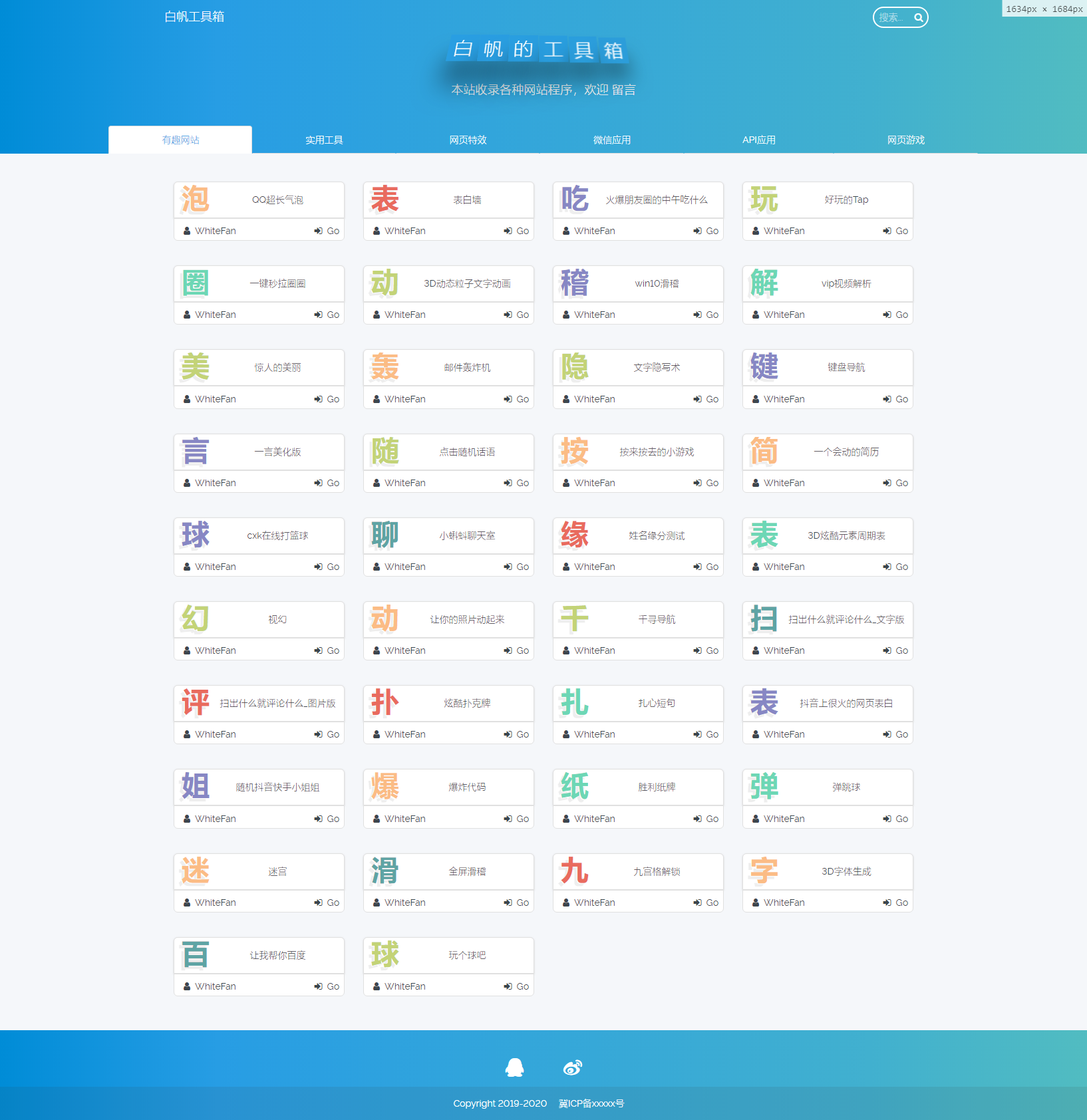Switch to the API应用 tab
Viewport: 1087px width, 1120px height.
click(x=759, y=140)
